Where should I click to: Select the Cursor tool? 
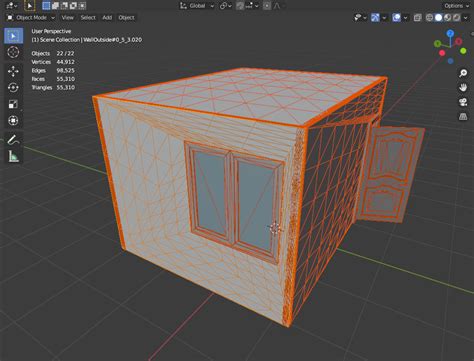[13, 52]
